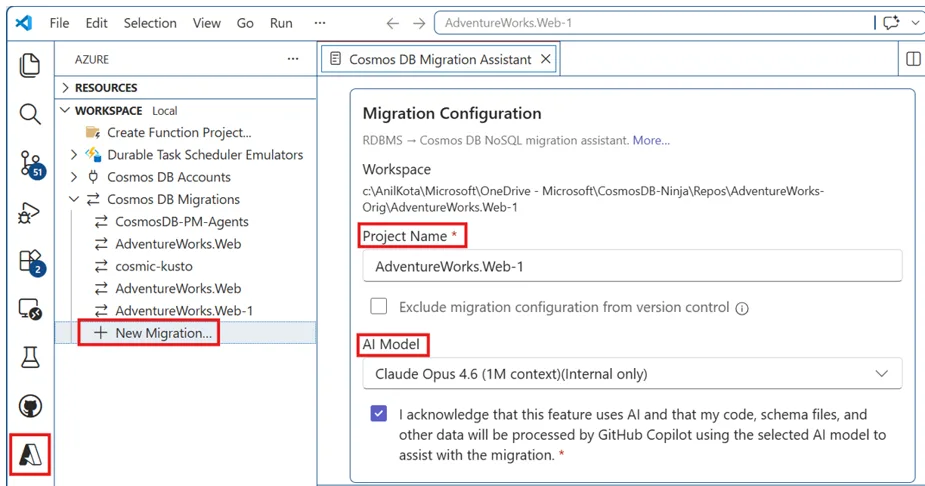The width and height of the screenshot is (925, 486).
Task: Collapse the Cosmos DB Migrations node
Action: tap(74, 199)
